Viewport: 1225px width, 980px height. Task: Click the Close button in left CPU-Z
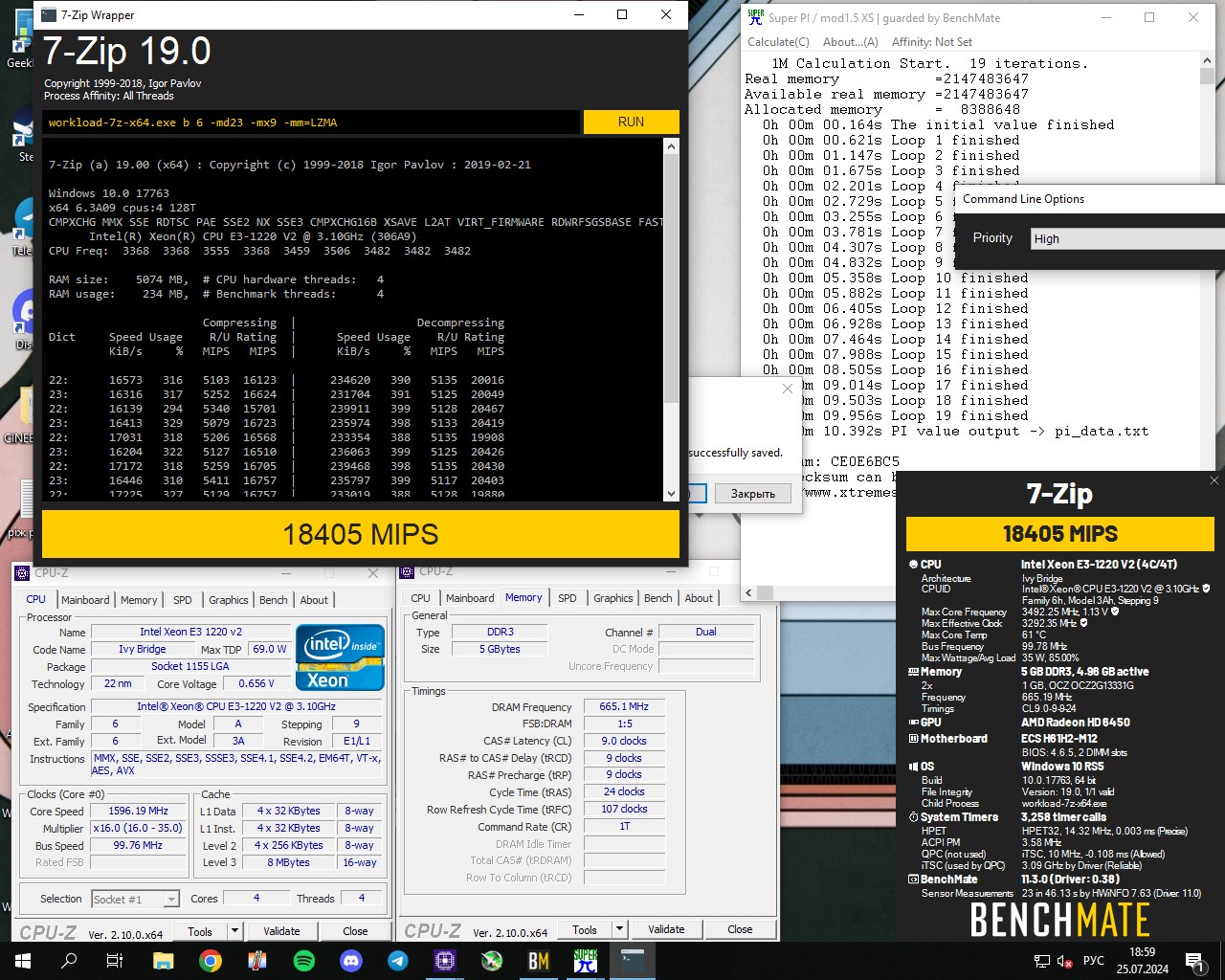355,931
